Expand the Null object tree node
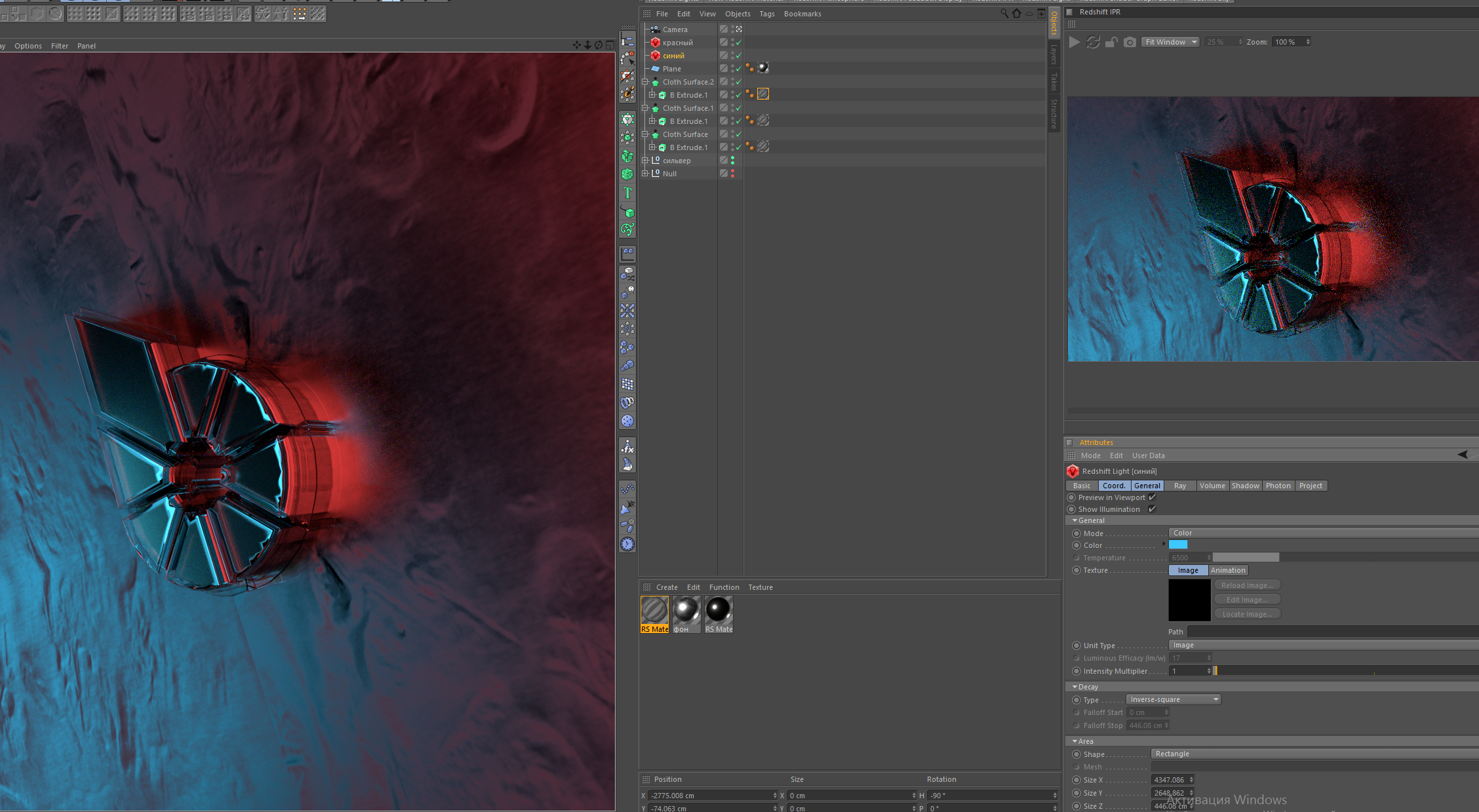1479x812 pixels. tap(645, 174)
